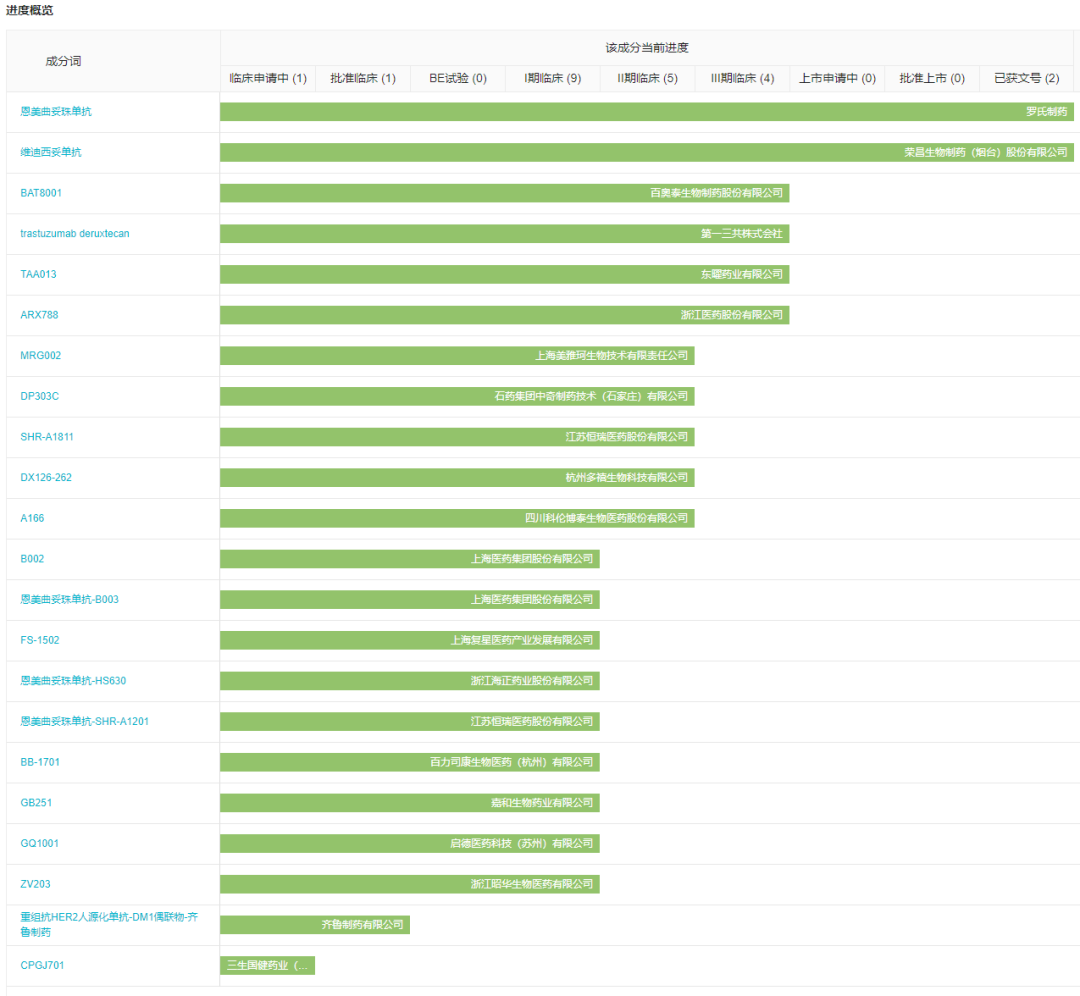The width and height of the screenshot is (1080, 996).
Task: Open the 恩美曲妥珠单抗 ingredient link
Action: 56,112
